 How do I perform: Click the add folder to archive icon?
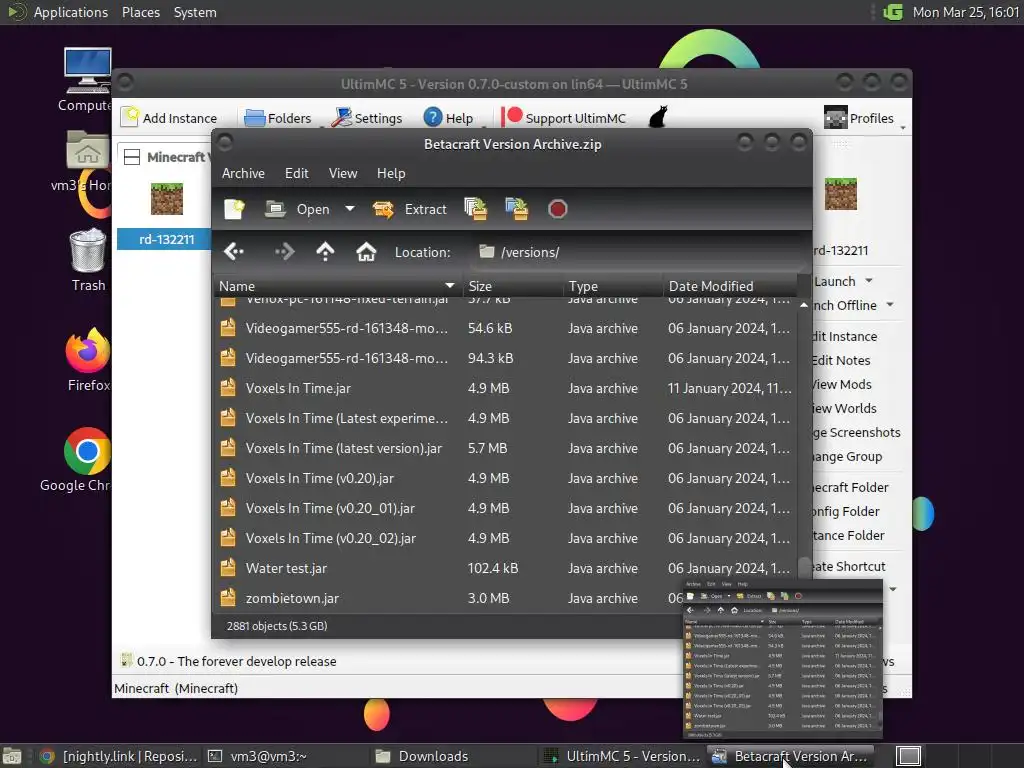click(x=517, y=209)
